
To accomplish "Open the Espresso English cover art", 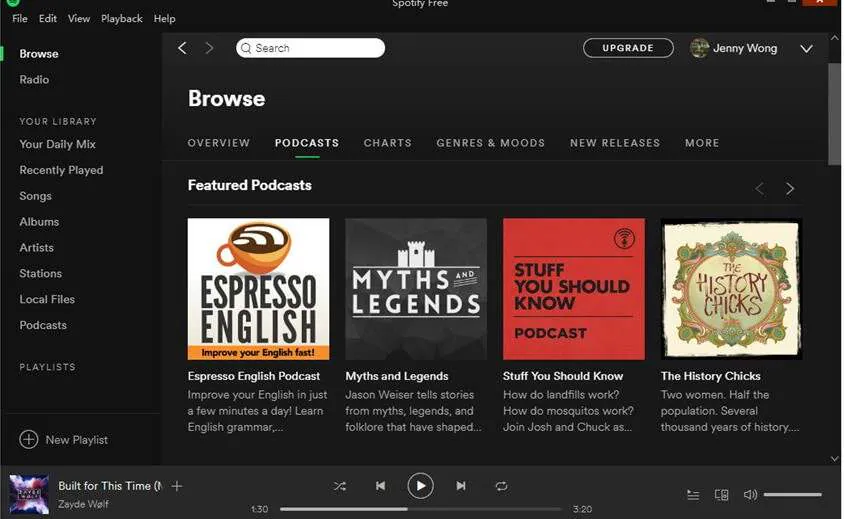I will point(258,289).
